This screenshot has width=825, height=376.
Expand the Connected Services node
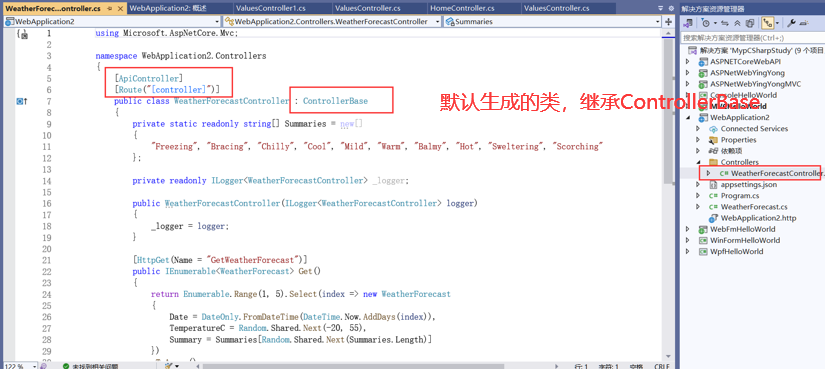pos(698,129)
